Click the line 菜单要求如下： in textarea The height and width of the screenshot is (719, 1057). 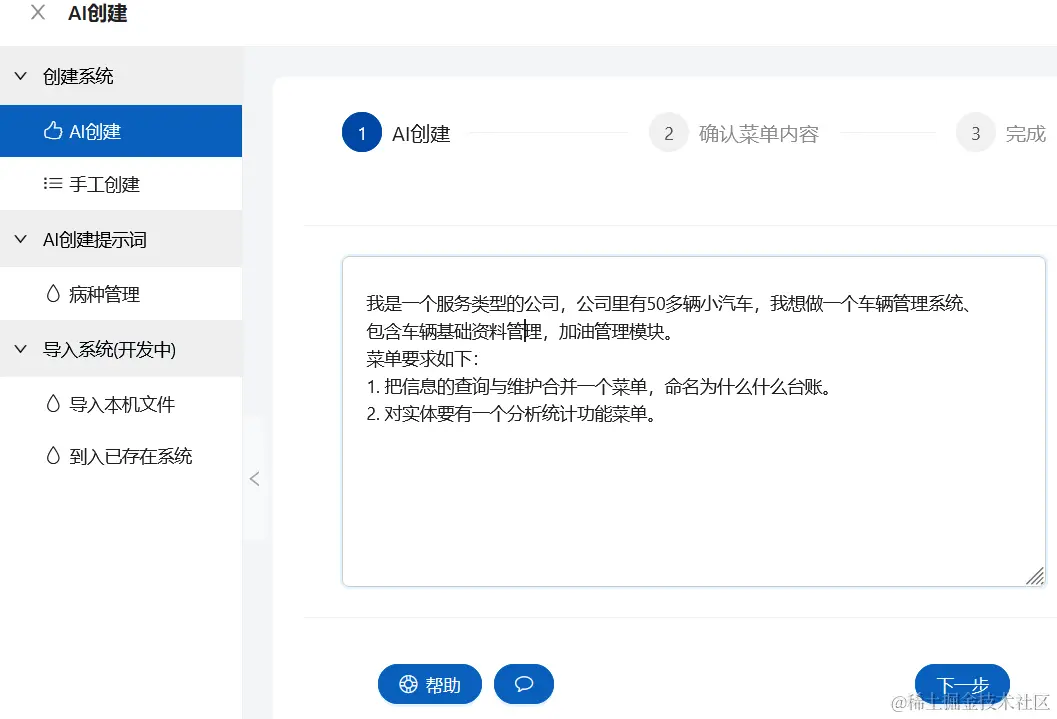(x=422, y=358)
